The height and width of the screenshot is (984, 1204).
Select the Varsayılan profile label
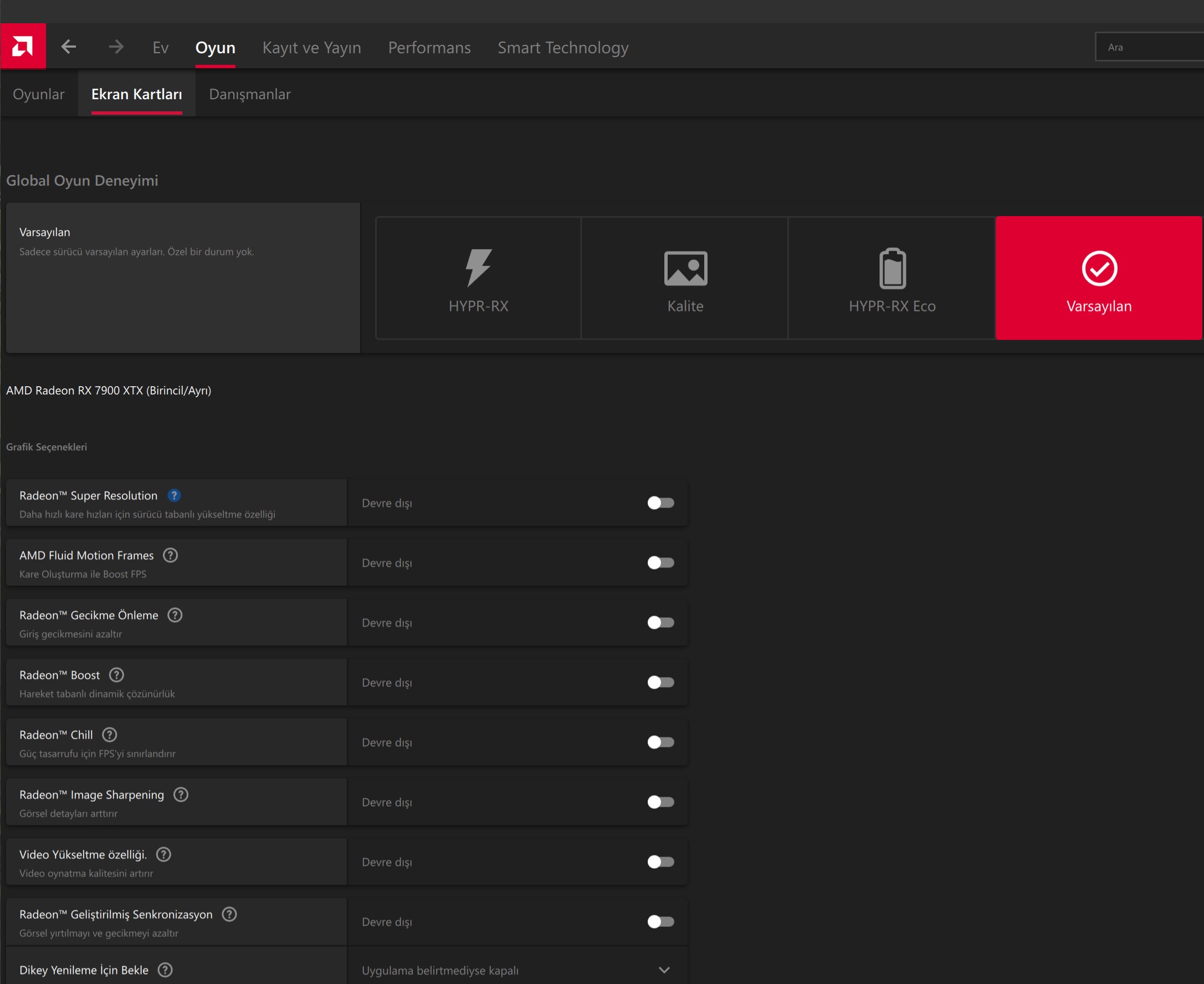point(1099,306)
